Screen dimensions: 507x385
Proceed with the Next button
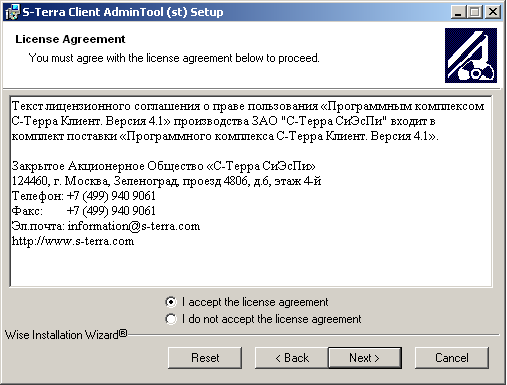tap(365, 358)
